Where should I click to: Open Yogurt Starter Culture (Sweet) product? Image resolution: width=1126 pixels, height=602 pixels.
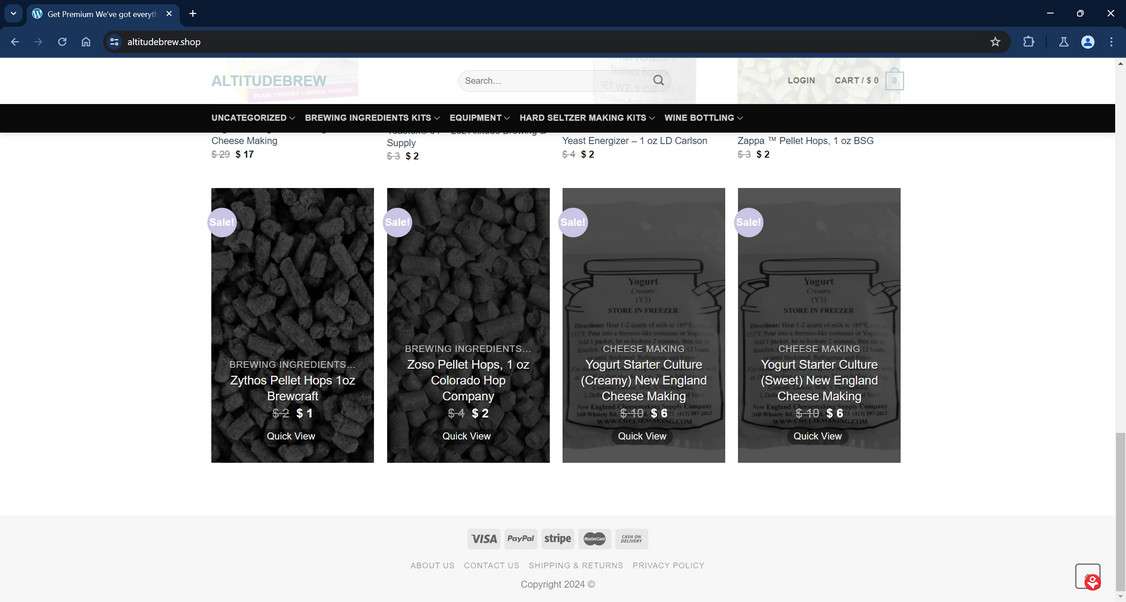[x=819, y=380]
